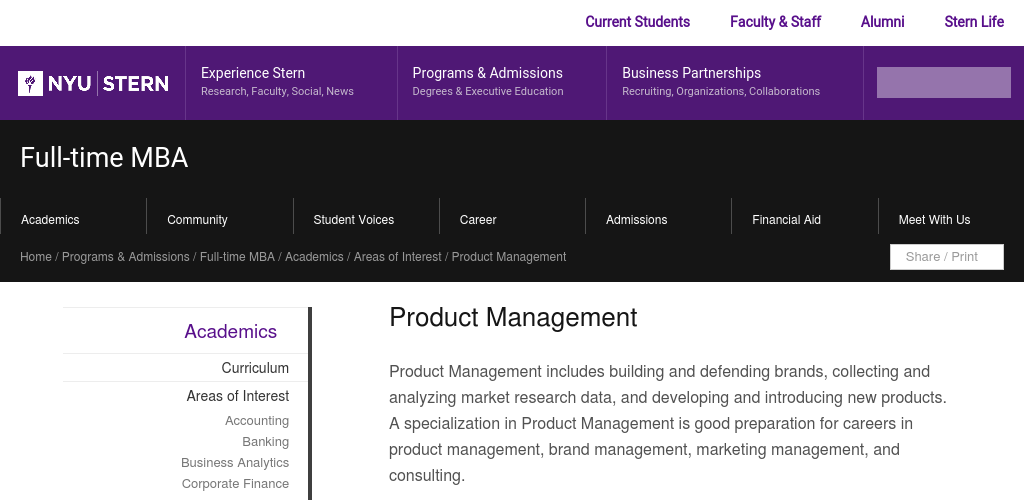Select the Academics nav tab

click(50, 220)
